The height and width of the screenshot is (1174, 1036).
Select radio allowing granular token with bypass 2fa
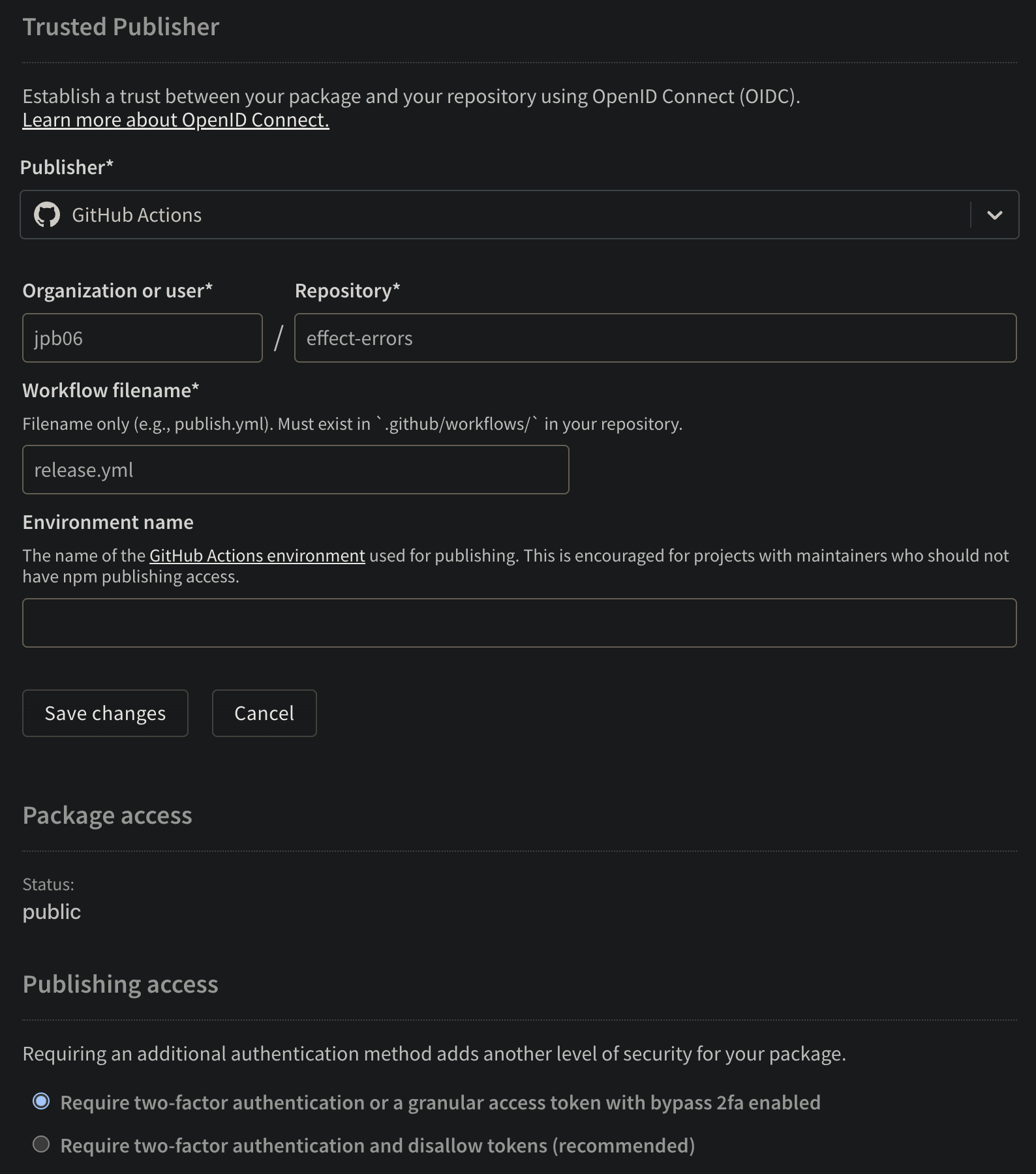click(41, 1102)
